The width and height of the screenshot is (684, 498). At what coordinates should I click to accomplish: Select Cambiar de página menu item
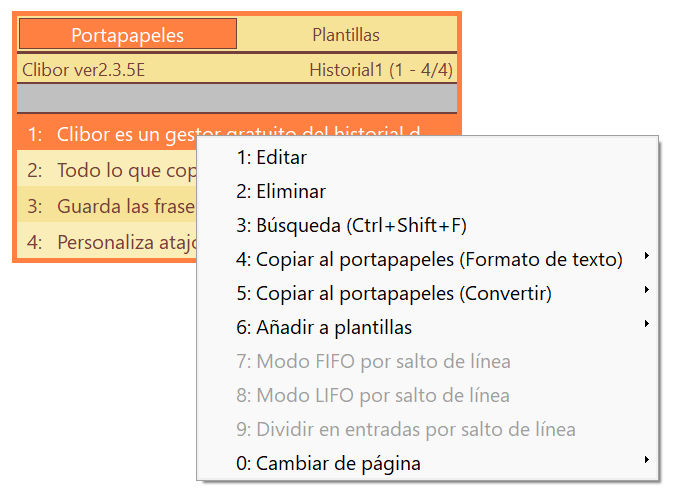pyautogui.click(x=428, y=464)
